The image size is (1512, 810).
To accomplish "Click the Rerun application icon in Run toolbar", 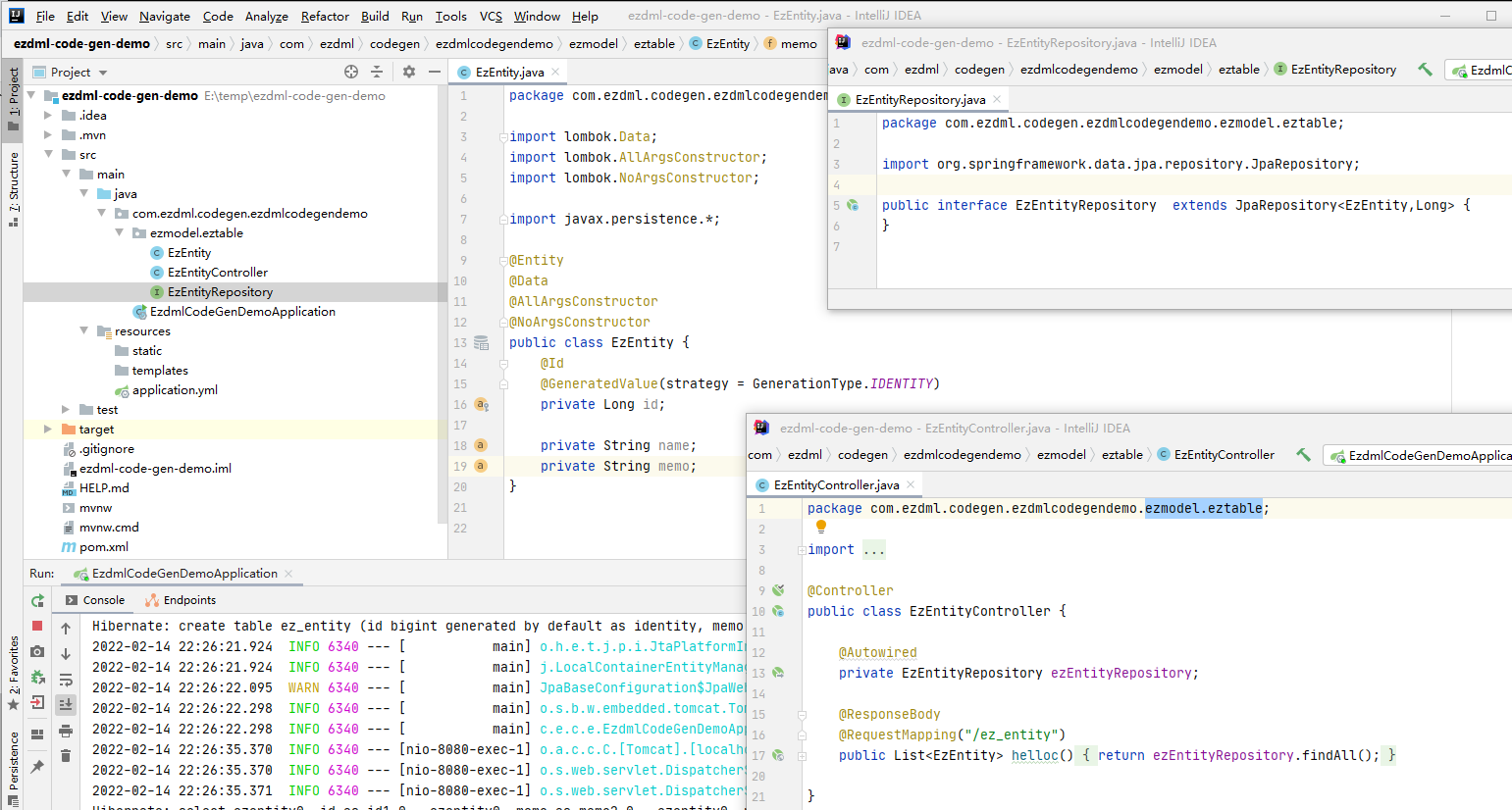I will [x=37, y=601].
